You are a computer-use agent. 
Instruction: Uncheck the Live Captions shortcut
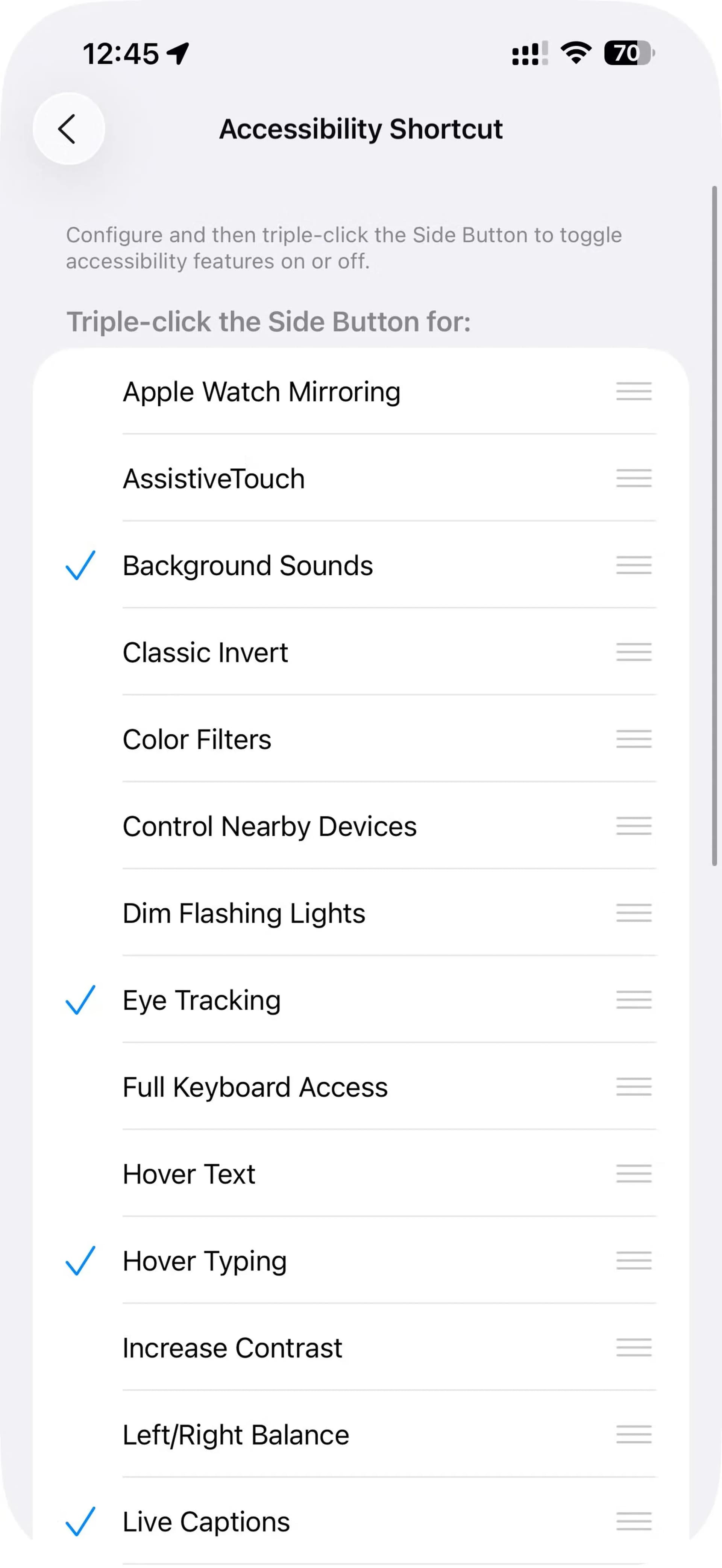pyautogui.click(x=80, y=1521)
